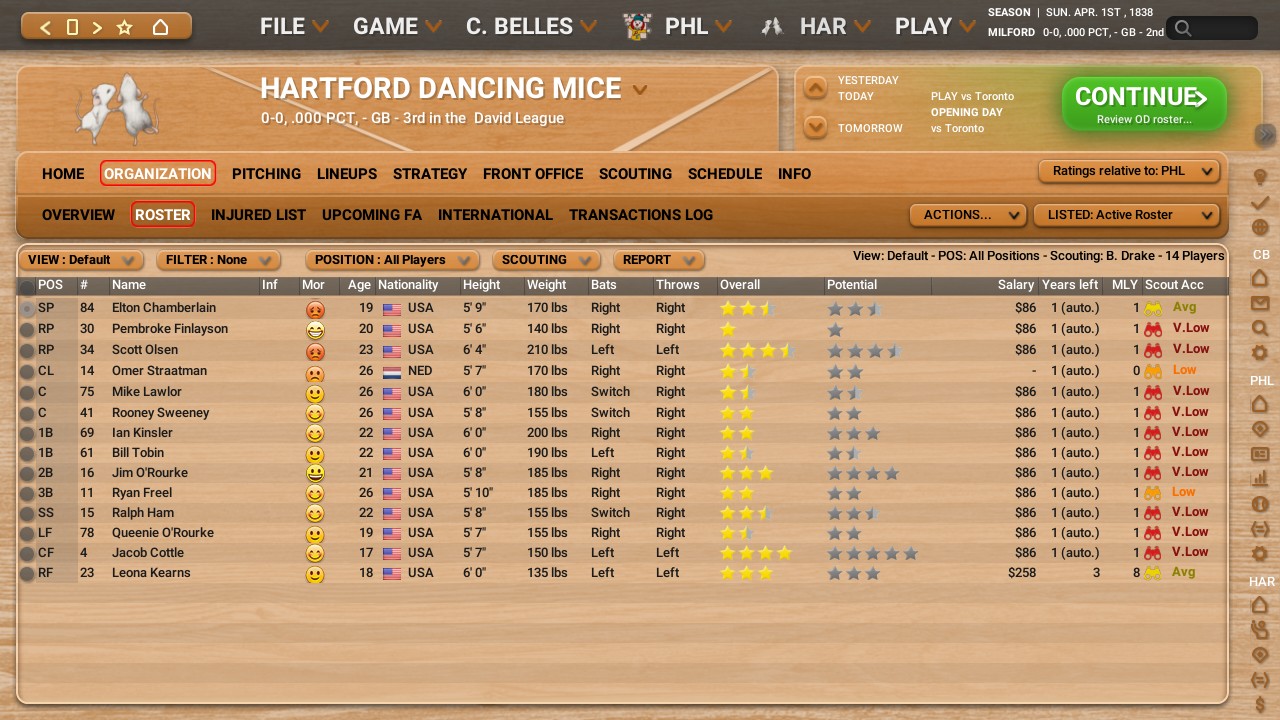The height and width of the screenshot is (720, 1280).
Task: Toggle the row selector for Jim O'Rourke
Action: (27, 474)
